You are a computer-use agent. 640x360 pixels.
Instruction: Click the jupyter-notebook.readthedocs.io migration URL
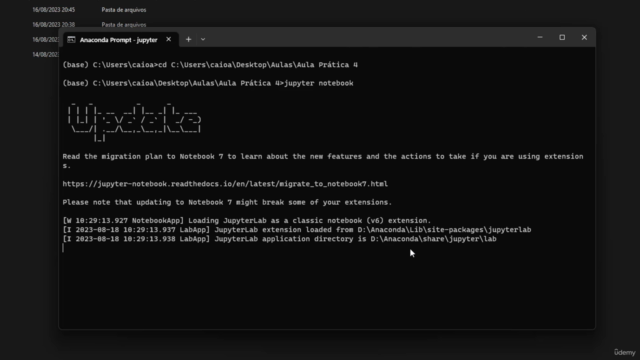(225, 184)
